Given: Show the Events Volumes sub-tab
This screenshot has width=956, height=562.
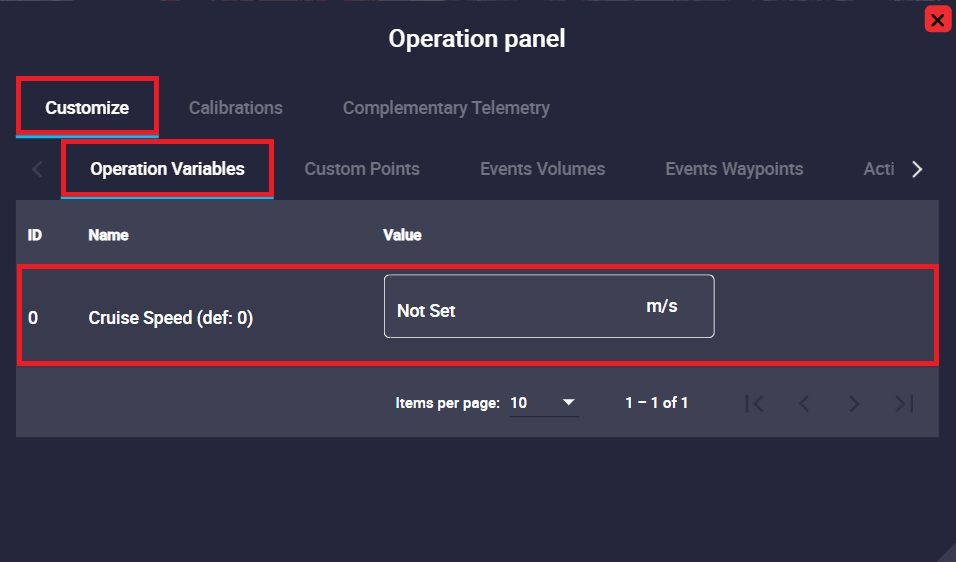Looking at the screenshot, I should (542, 169).
